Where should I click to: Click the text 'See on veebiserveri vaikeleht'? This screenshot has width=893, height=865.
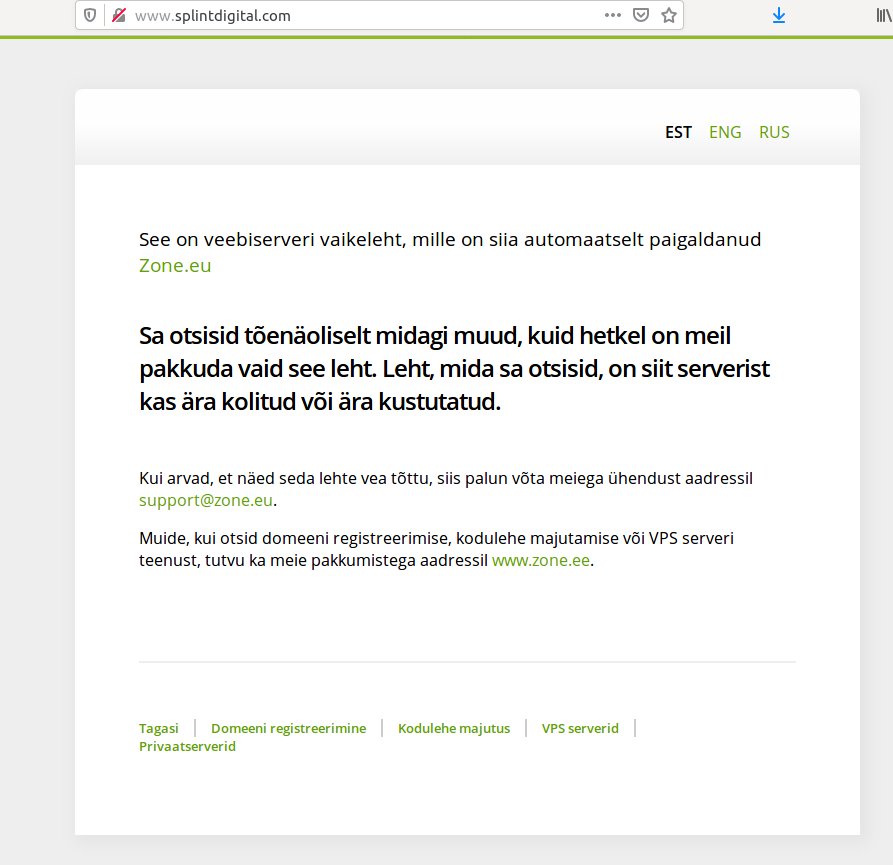[272, 240]
